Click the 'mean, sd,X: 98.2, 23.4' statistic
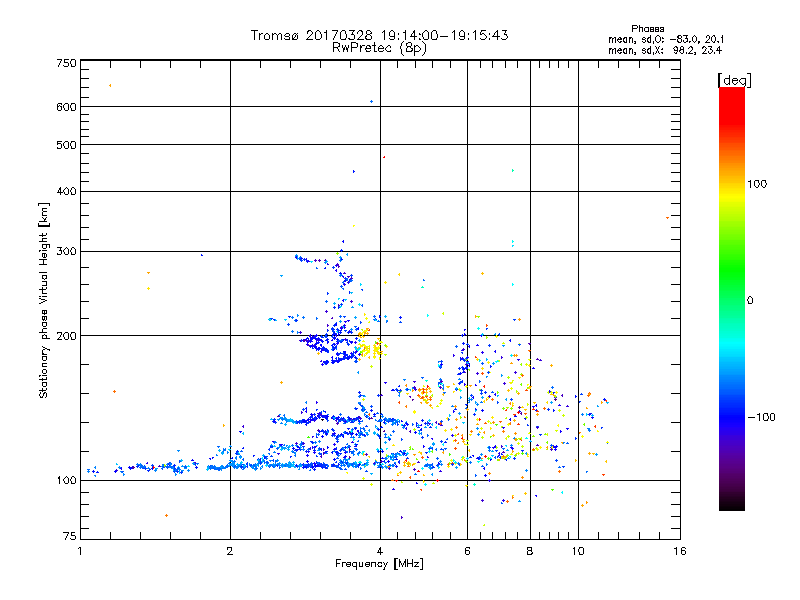 [664, 50]
